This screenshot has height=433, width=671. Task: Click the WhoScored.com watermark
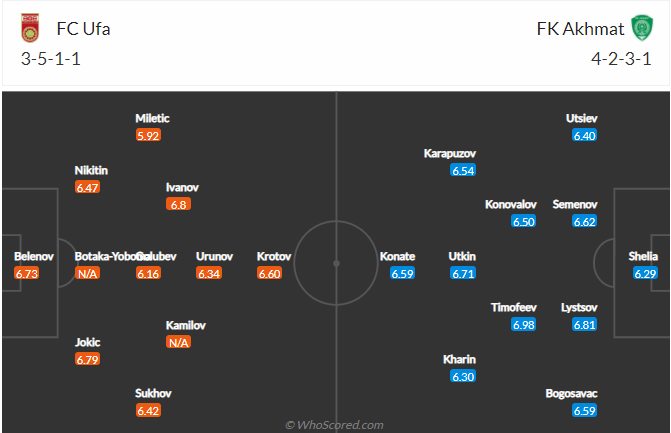click(334, 425)
